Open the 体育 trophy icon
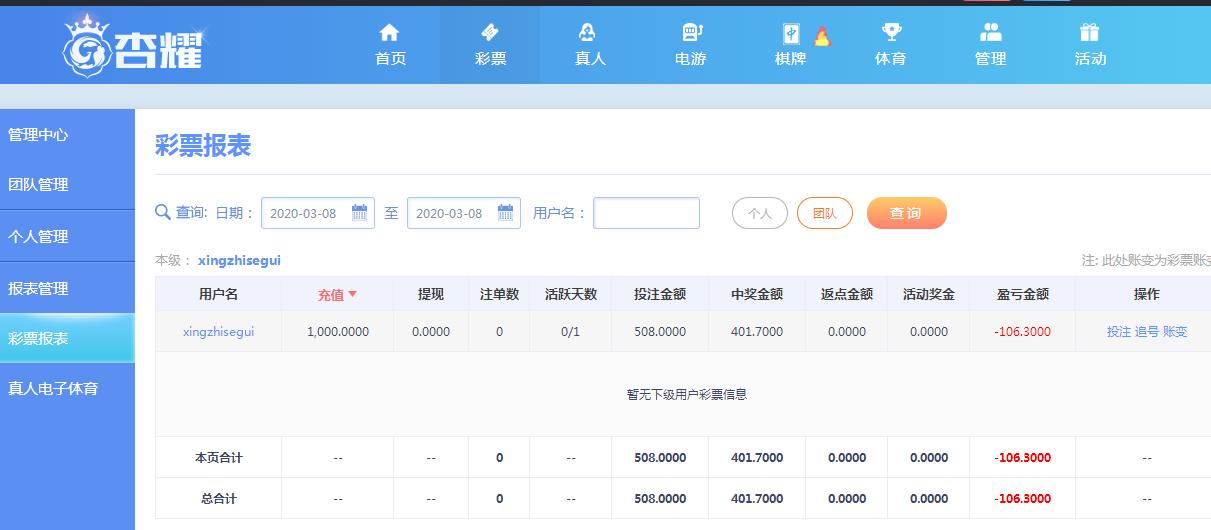This screenshot has height=530, width=1211. (x=890, y=33)
